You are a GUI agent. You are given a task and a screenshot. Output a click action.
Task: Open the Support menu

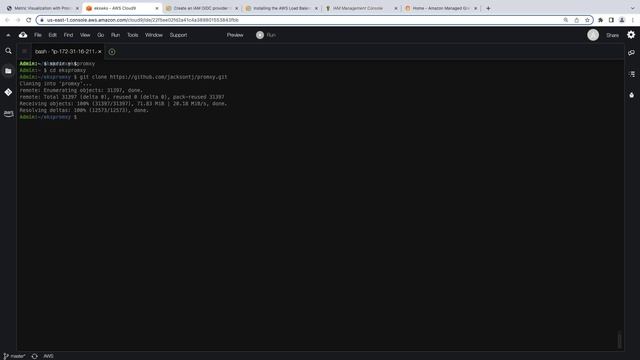[178, 35]
